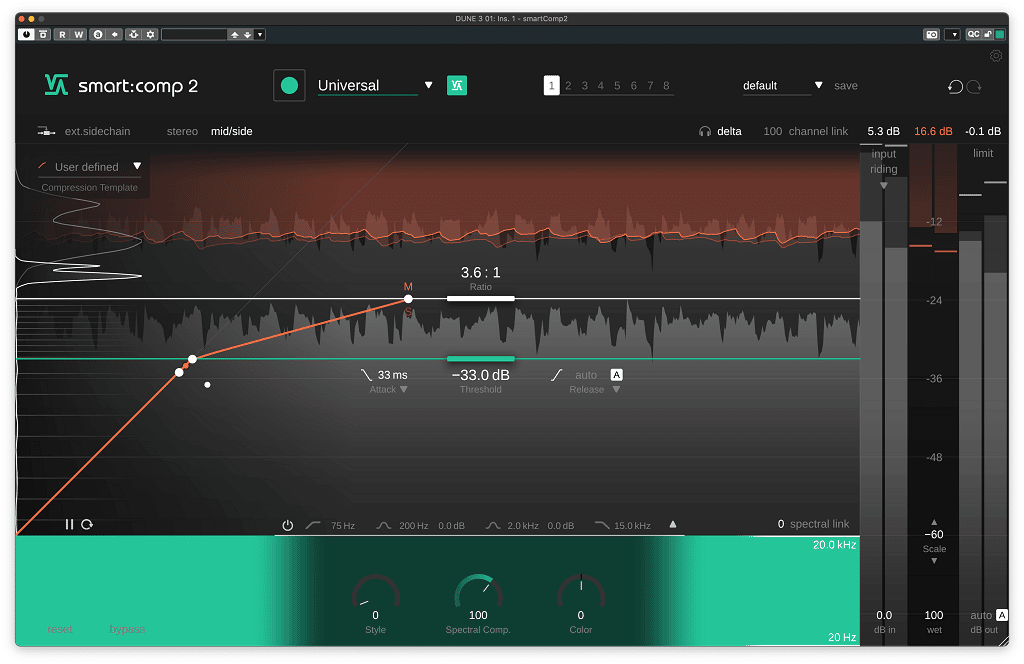Toggle the sidechain filter power icon

(x=287, y=525)
